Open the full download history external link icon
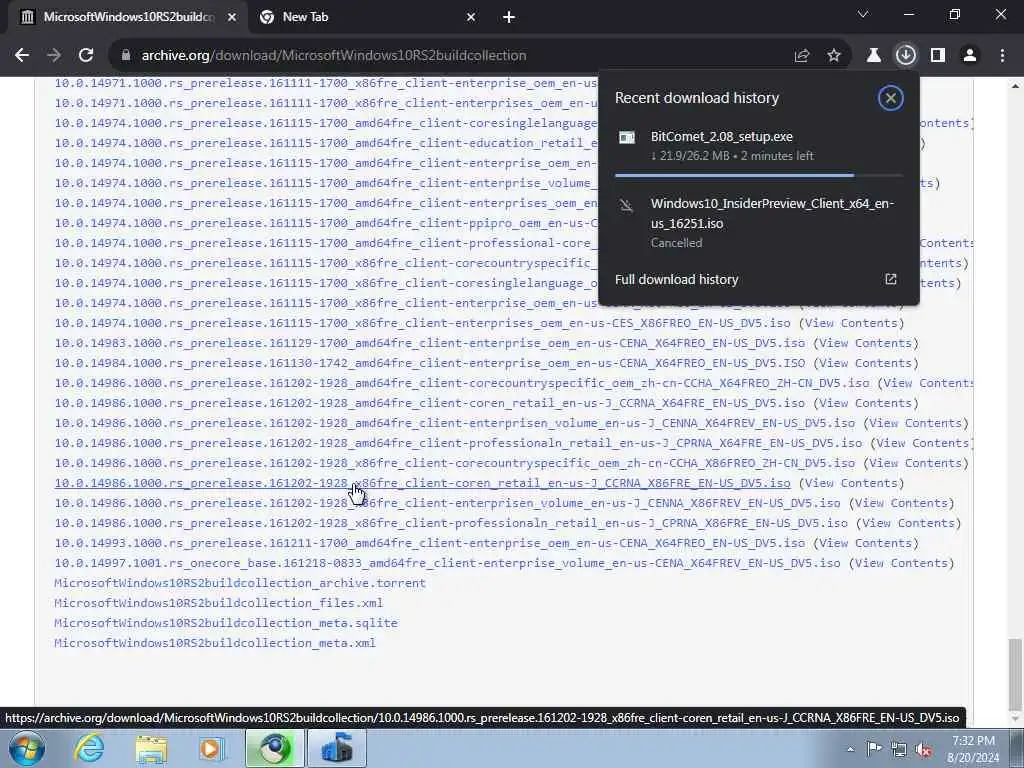This screenshot has width=1024, height=768. pyautogui.click(x=891, y=280)
